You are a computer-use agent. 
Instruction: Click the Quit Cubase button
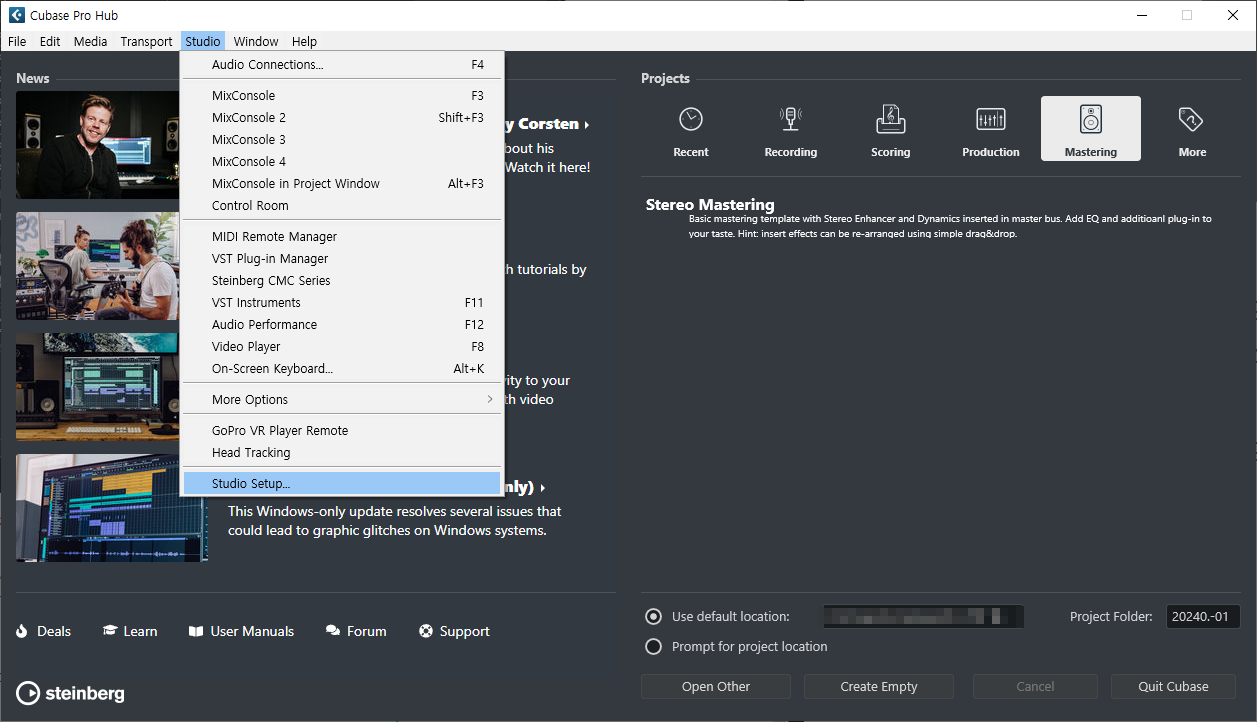(1173, 686)
